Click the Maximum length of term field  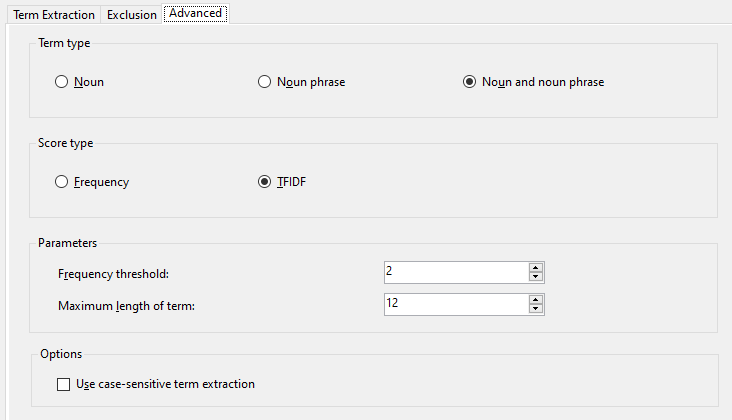(x=455, y=303)
